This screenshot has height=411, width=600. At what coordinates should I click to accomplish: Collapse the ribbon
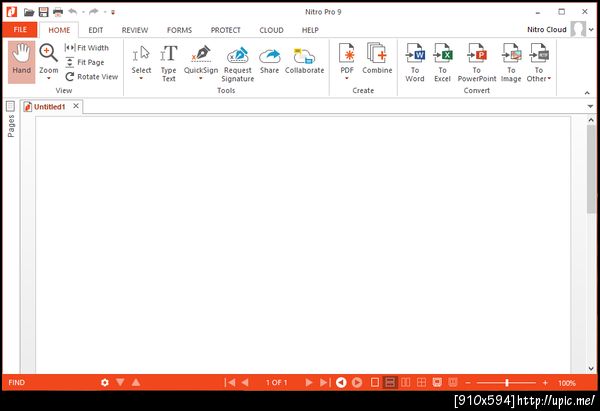(x=587, y=93)
